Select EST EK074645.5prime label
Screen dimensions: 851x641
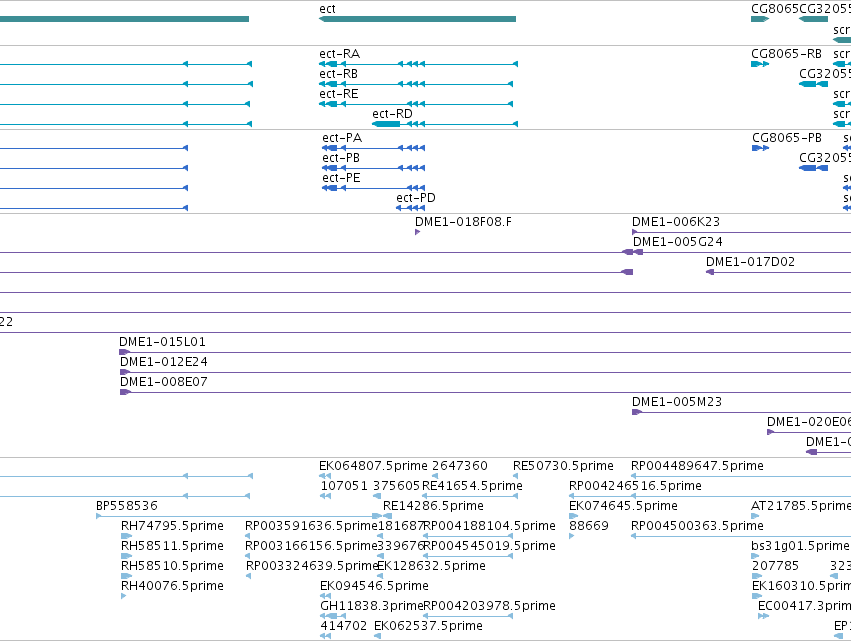623,506
